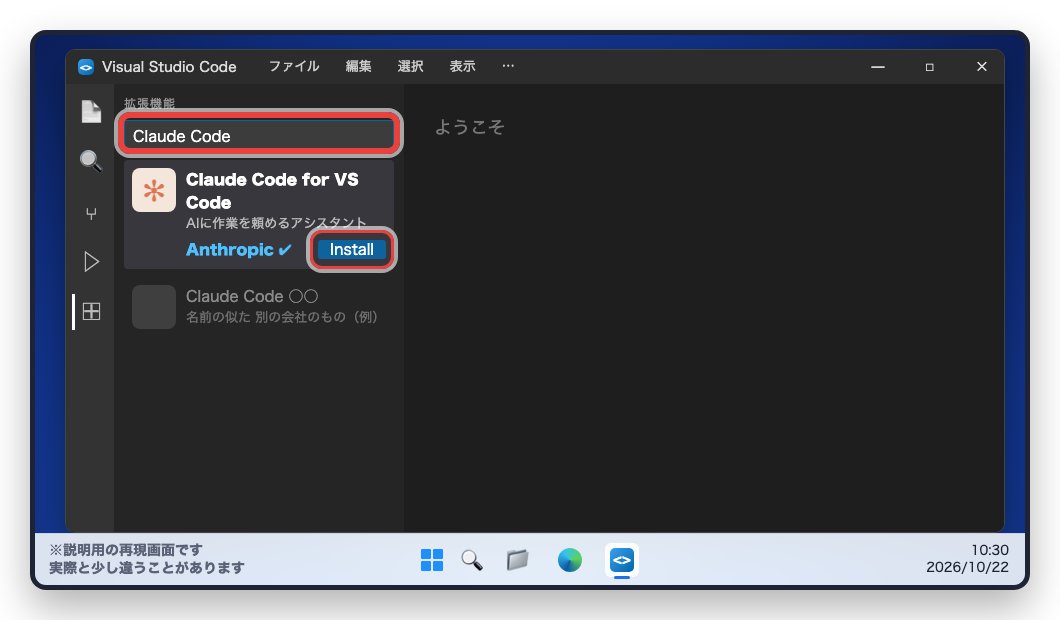
Task: Open the Run and Debug play icon
Action: pyautogui.click(x=91, y=262)
